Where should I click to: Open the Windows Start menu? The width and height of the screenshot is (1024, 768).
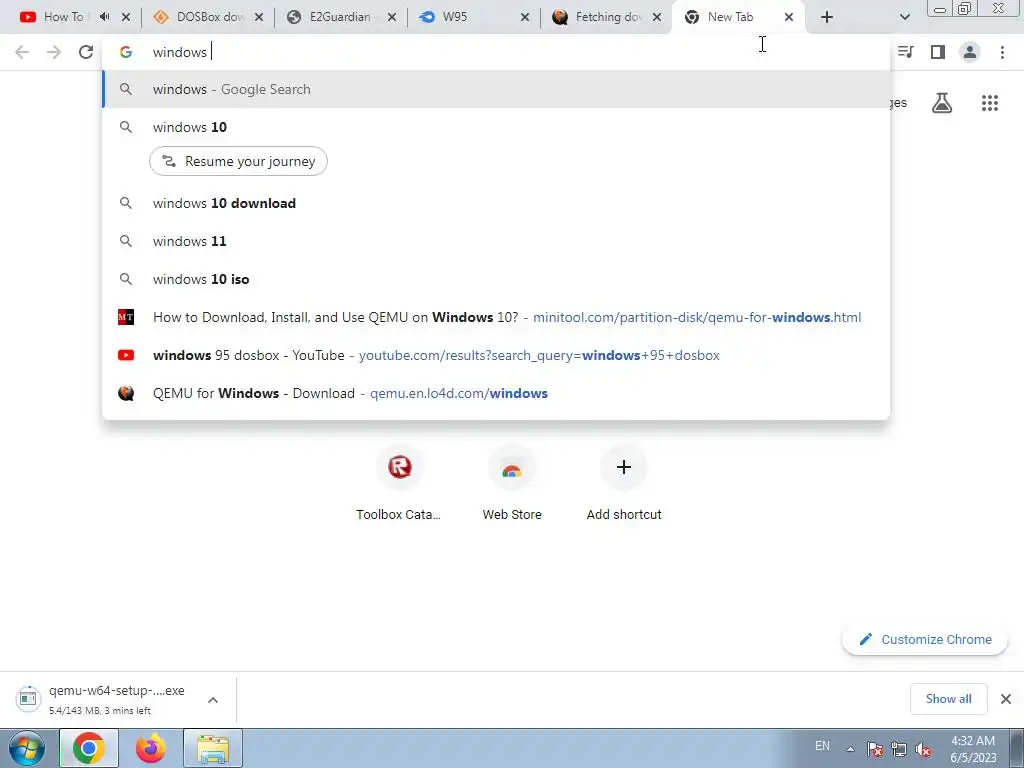point(27,748)
